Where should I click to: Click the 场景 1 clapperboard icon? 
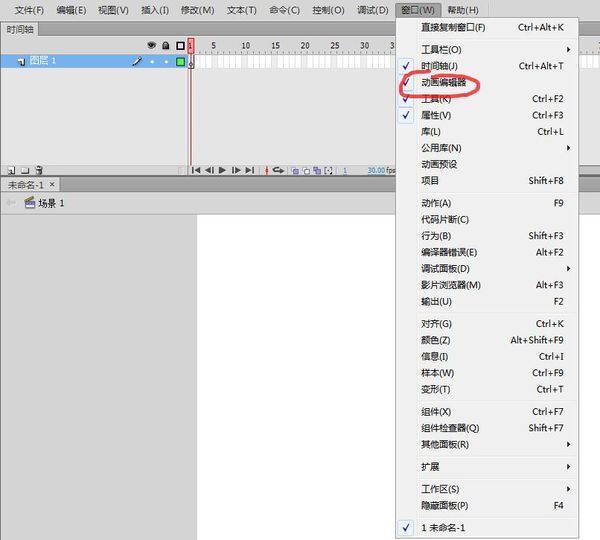[x=30, y=203]
